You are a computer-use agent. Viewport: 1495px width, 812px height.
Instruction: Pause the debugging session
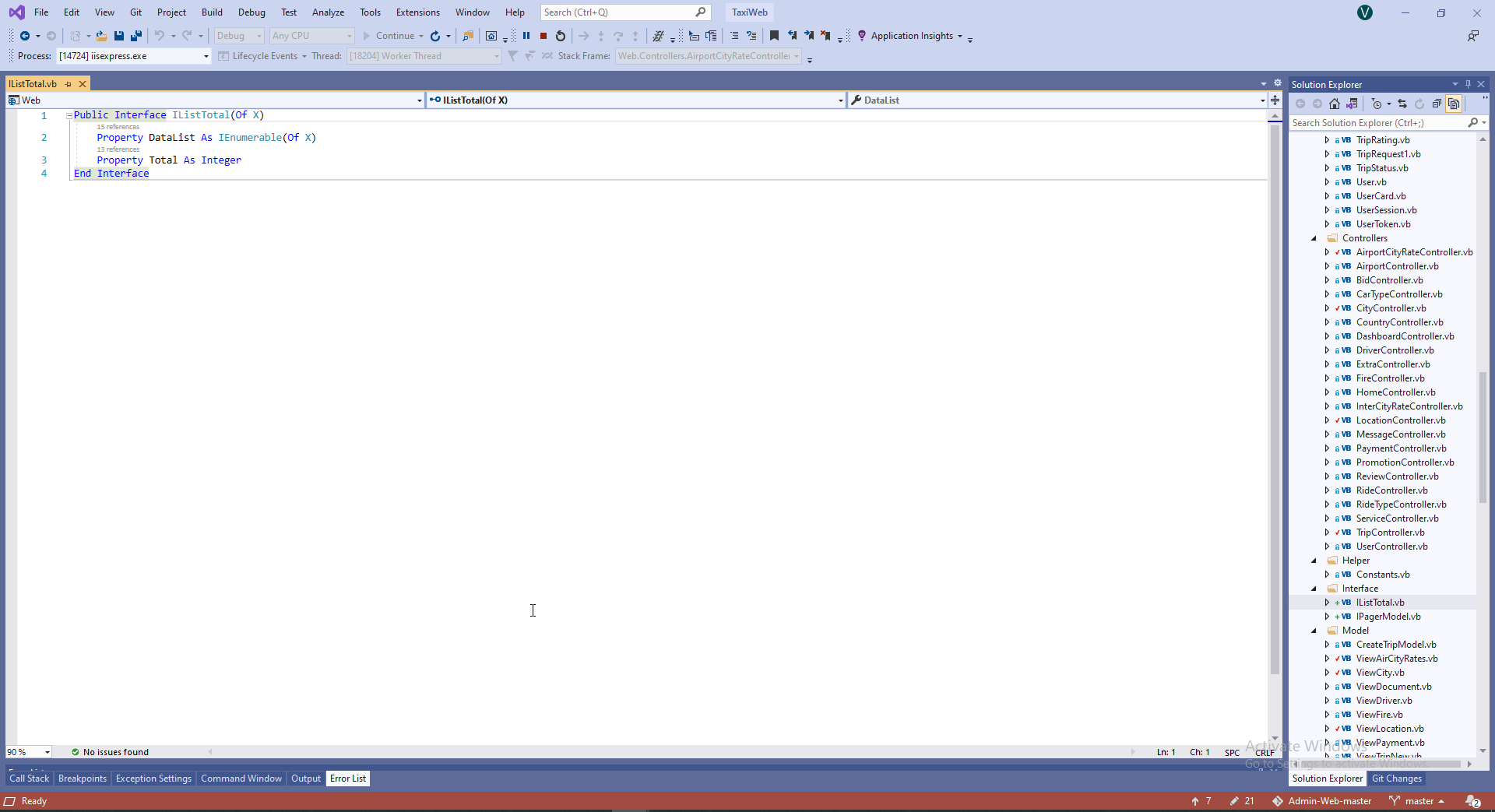pos(526,36)
